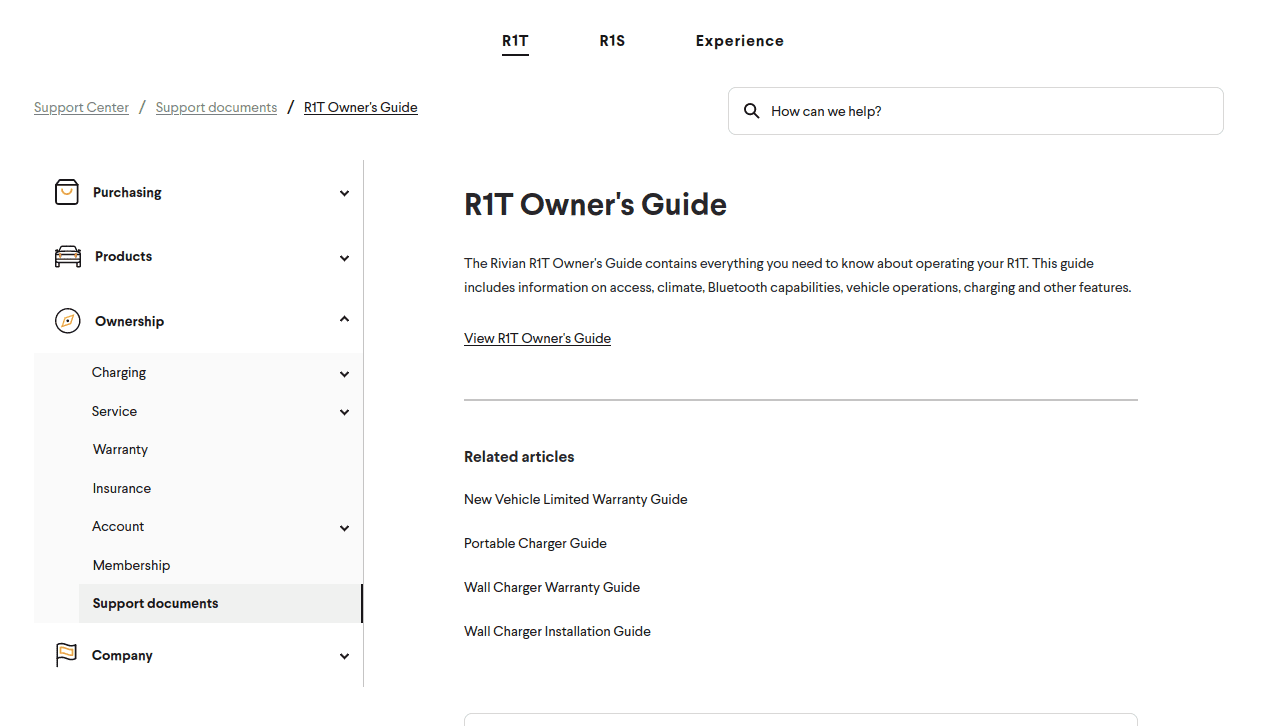Image resolution: width=1264 pixels, height=726 pixels.
Task: Collapse the Ownership section chevron
Action: point(344,319)
